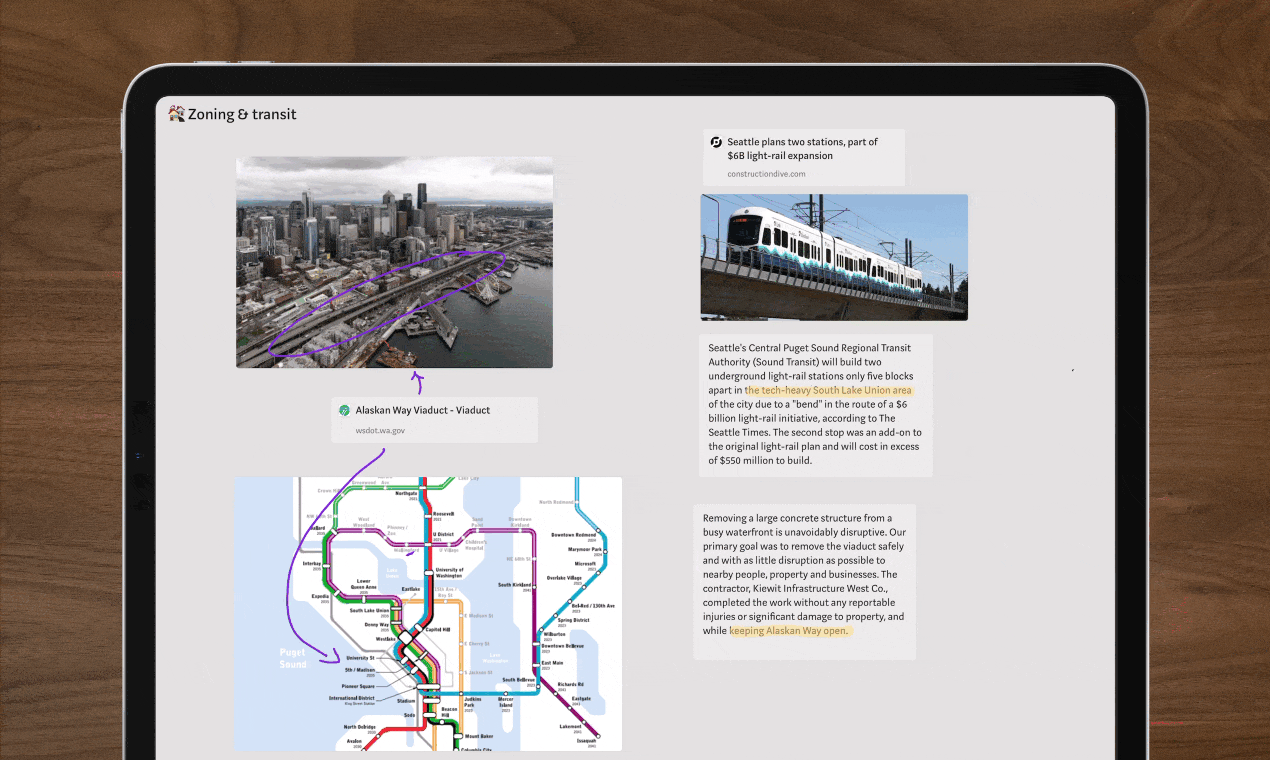Click 'University of Washington' station label on map

[x=449, y=572]
